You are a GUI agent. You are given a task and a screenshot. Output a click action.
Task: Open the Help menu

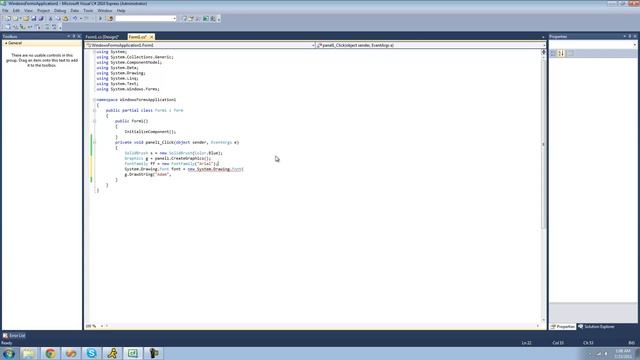tap(121, 11)
